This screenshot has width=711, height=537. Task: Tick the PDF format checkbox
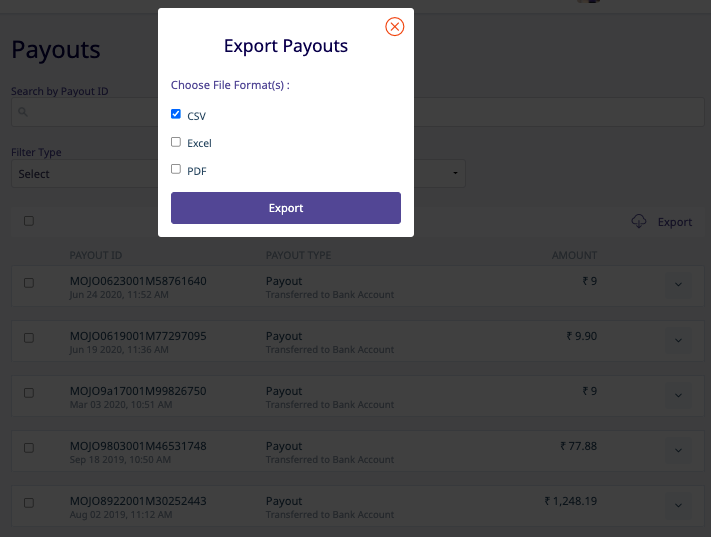[176, 169]
